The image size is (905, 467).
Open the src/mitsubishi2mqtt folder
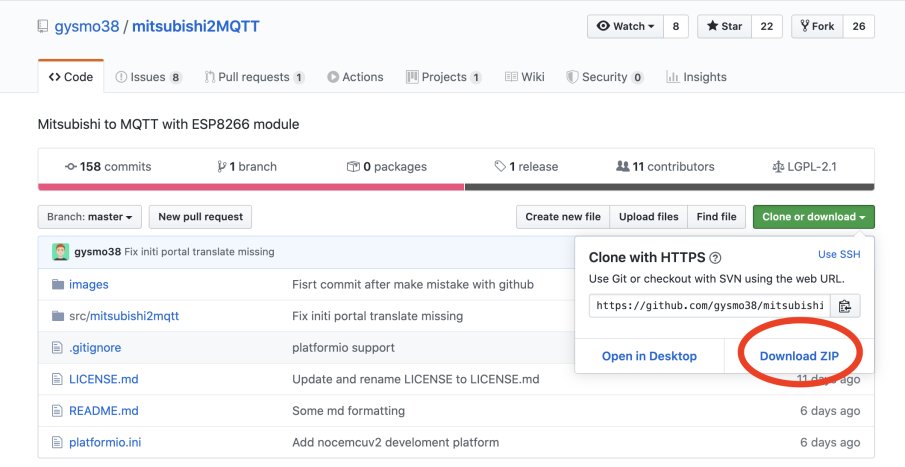click(124, 316)
